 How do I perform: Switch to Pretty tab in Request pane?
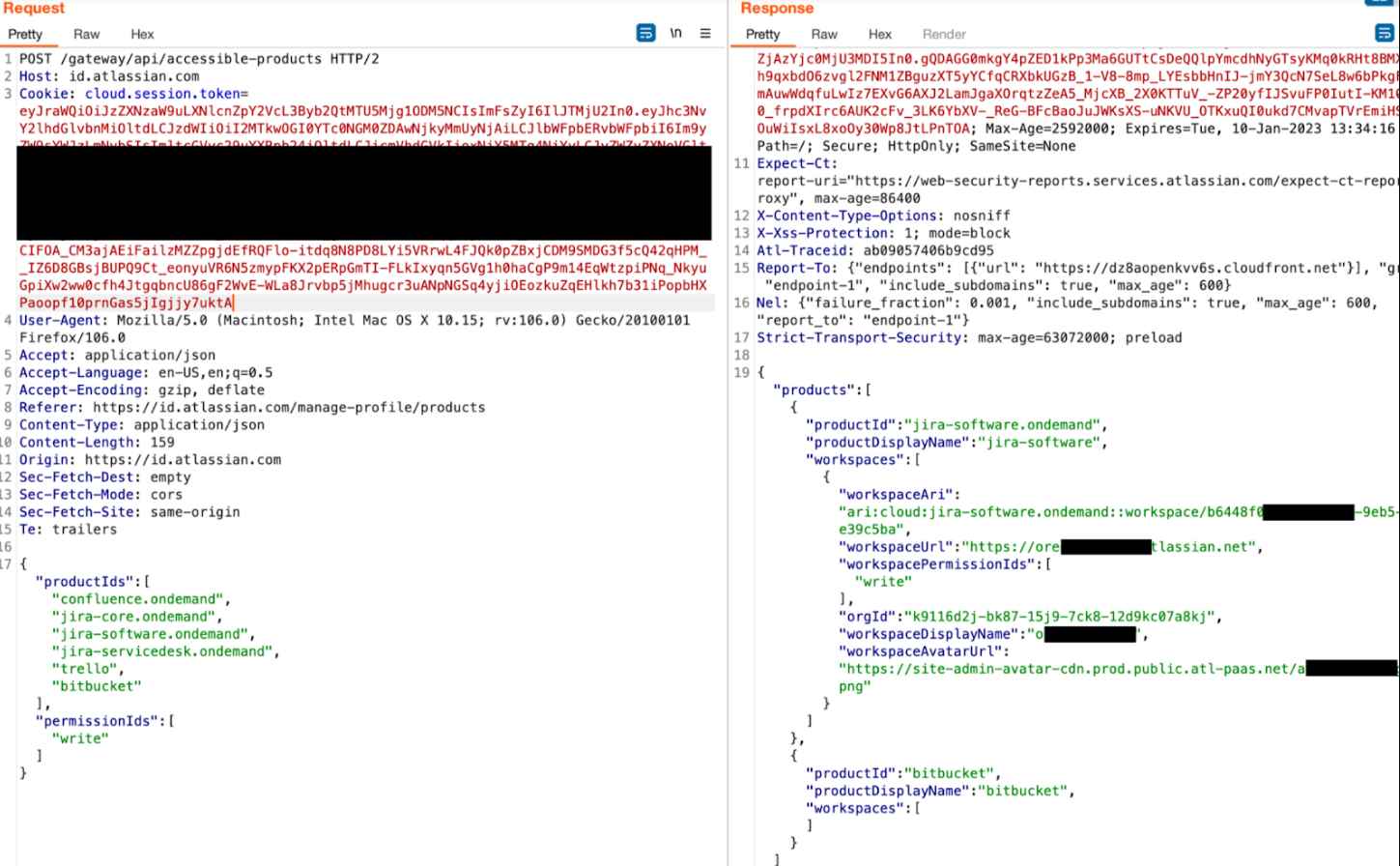(25, 34)
